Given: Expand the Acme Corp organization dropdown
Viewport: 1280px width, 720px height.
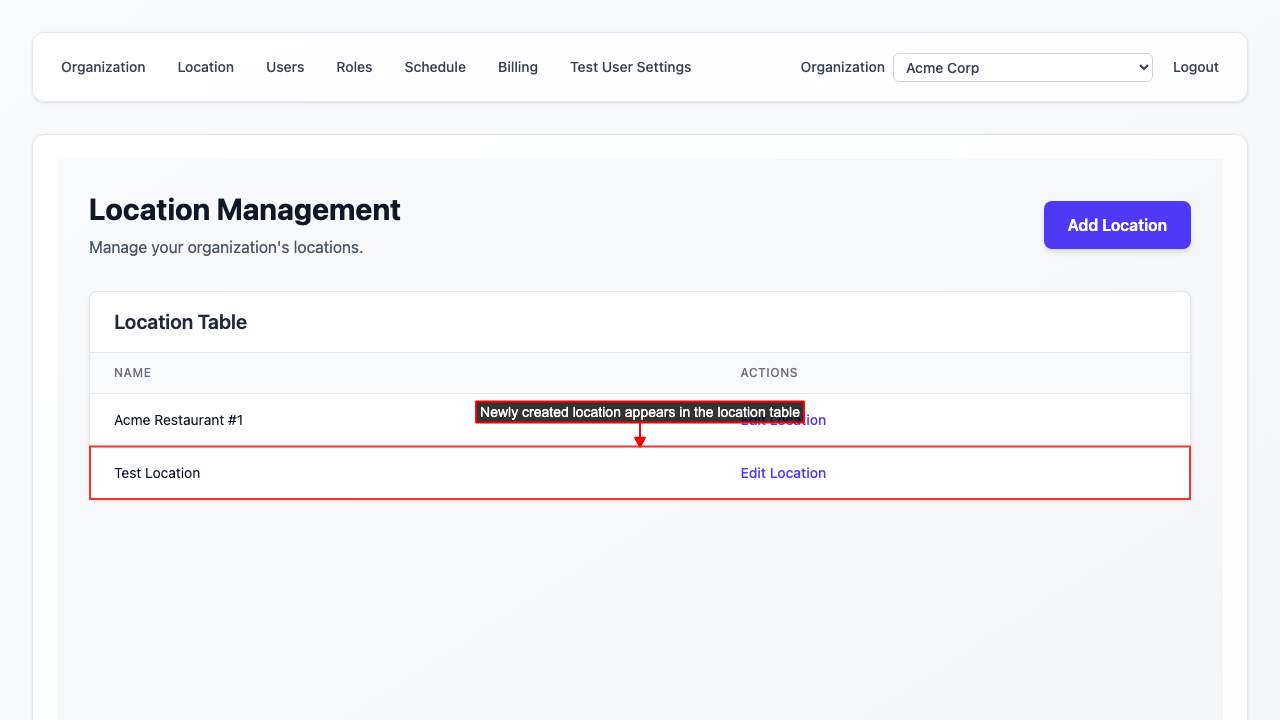Looking at the screenshot, I should (x=1022, y=68).
